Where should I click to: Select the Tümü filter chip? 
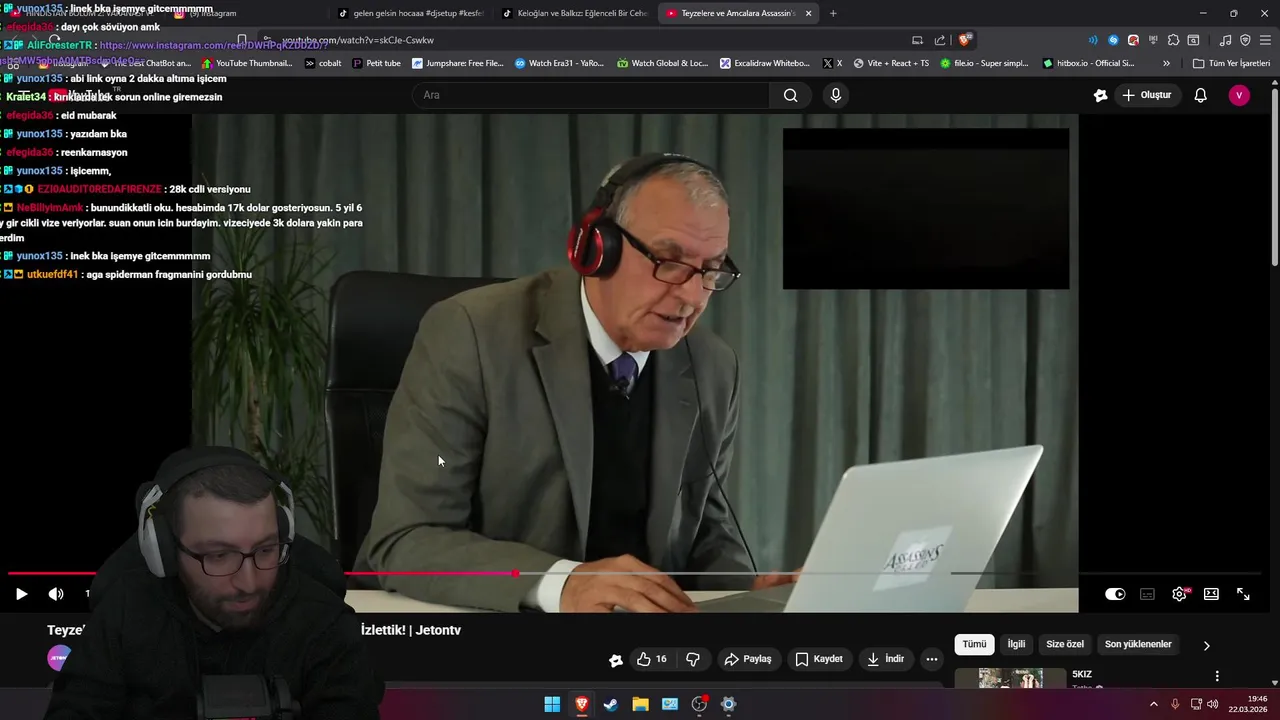point(974,644)
